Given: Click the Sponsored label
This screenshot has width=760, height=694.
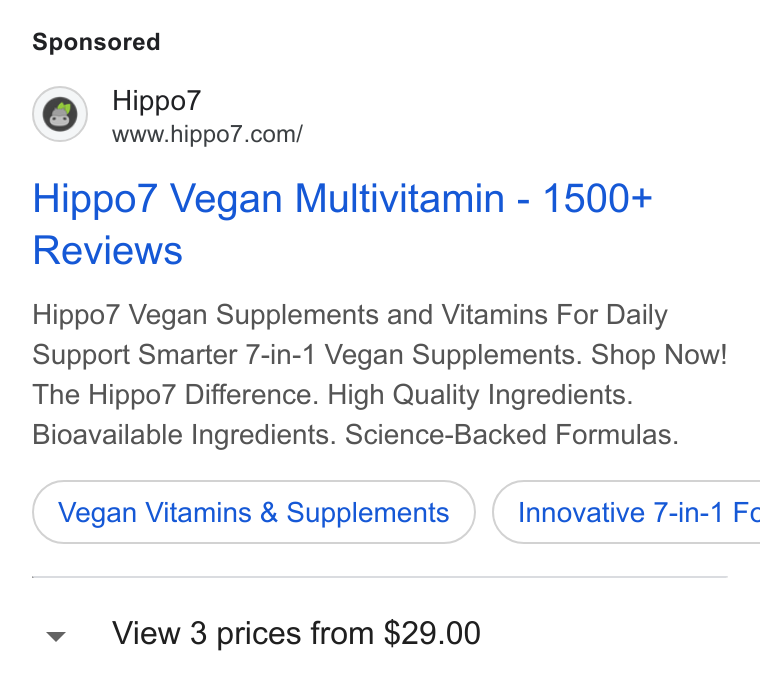Looking at the screenshot, I should [96, 42].
